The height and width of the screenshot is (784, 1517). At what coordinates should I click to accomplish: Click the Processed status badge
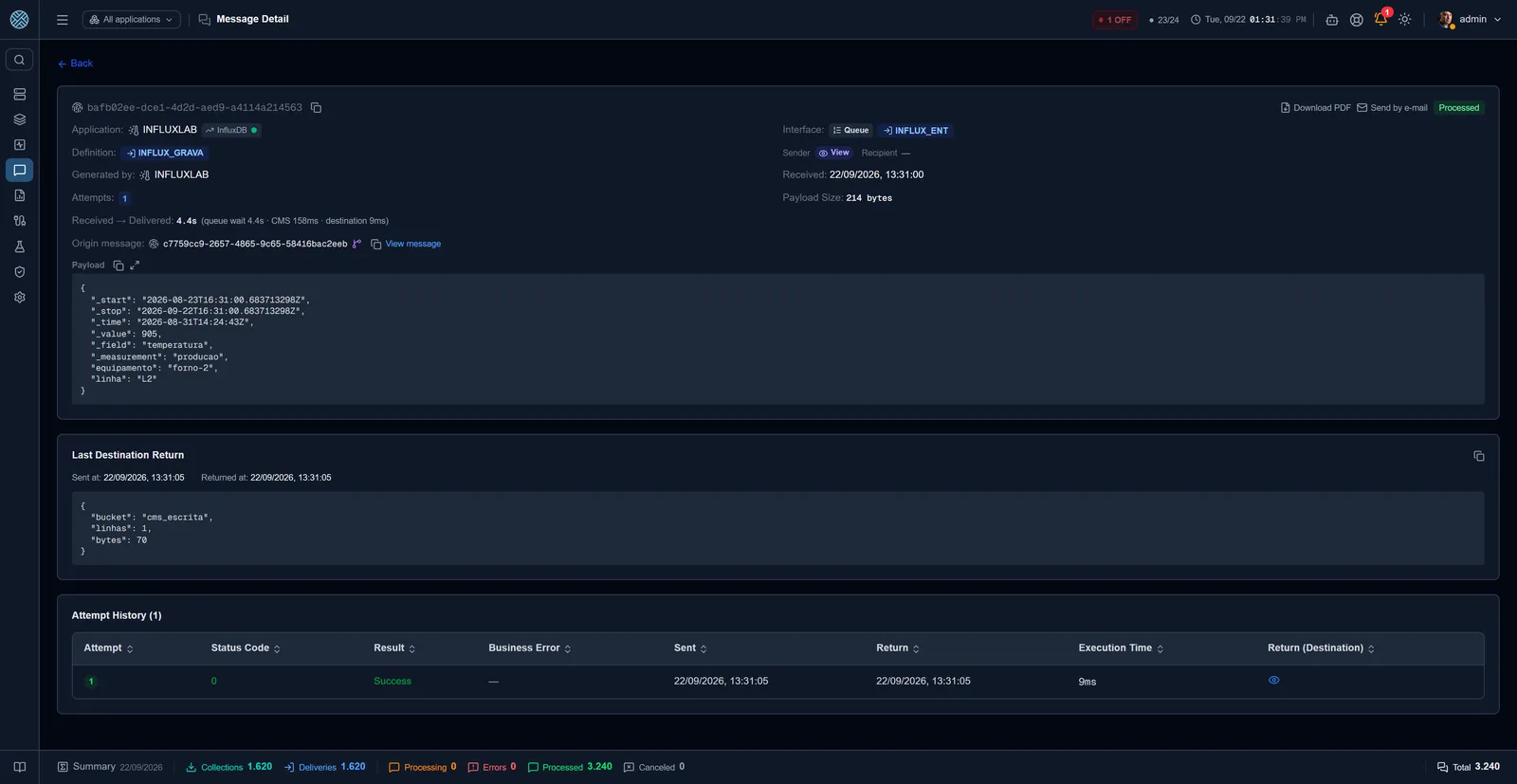click(x=1458, y=108)
